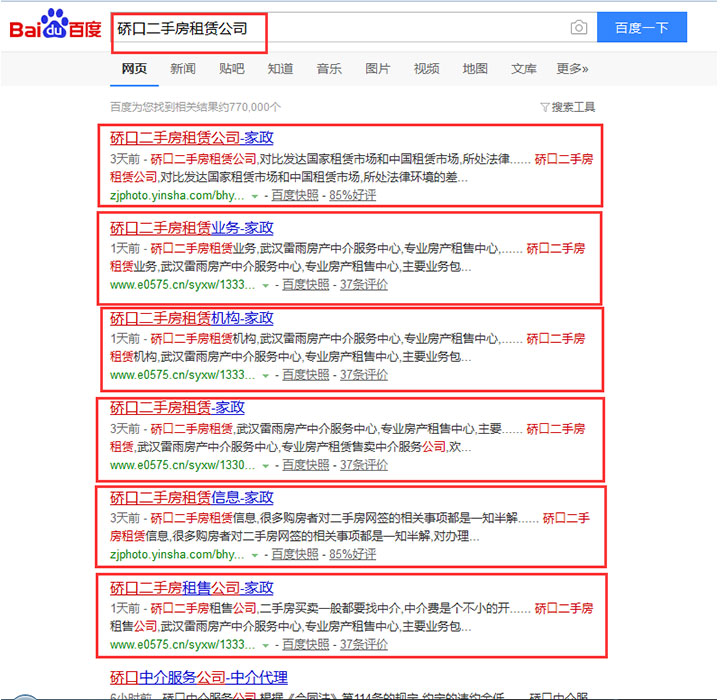Image resolution: width=720 pixels, height=700 pixels.
Task: Click URL zjphoto.yinsha.com under 租赁信息 result
Action: click(x=177, y=554)
